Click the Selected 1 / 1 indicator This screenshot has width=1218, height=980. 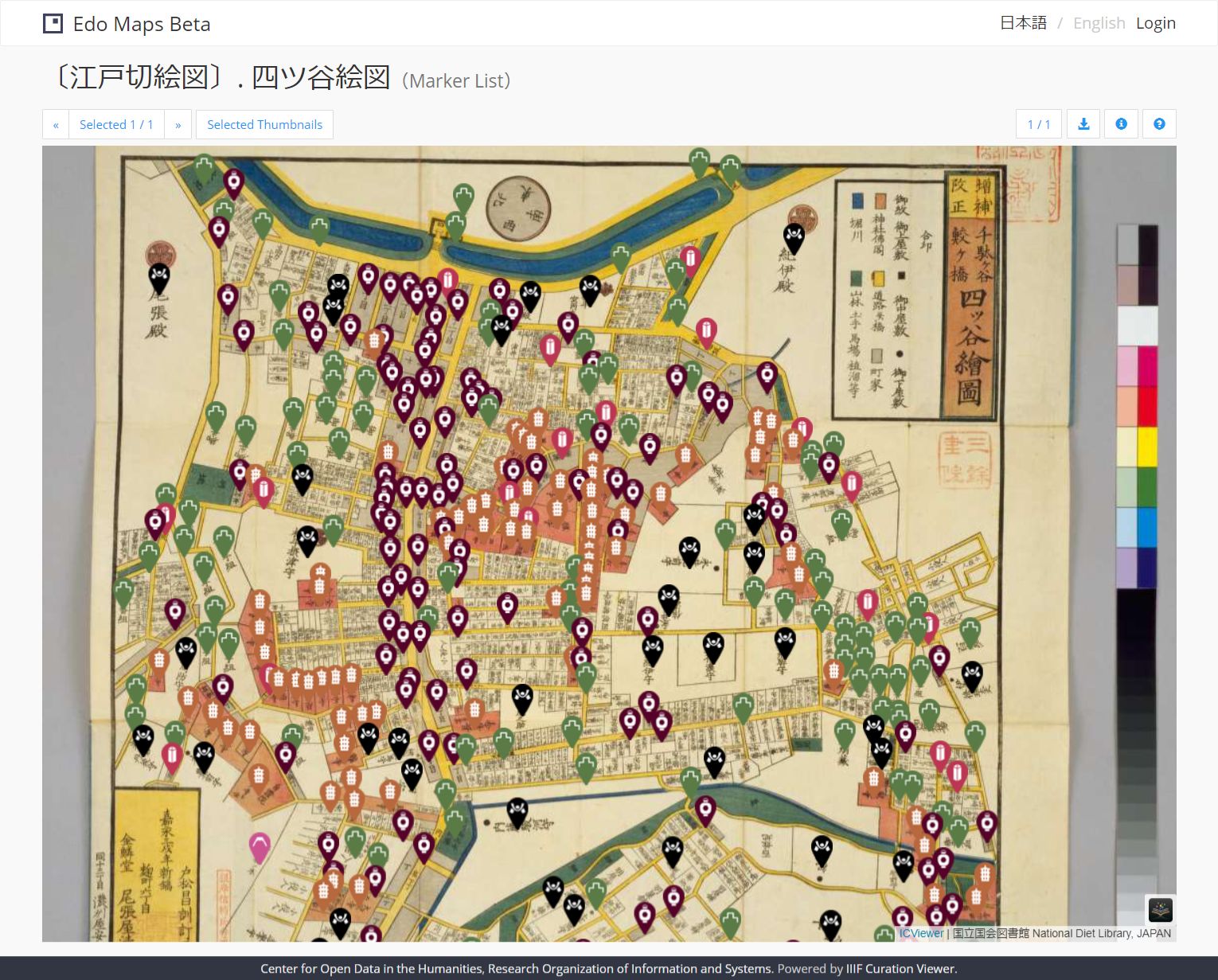click(x=116, y=124)
